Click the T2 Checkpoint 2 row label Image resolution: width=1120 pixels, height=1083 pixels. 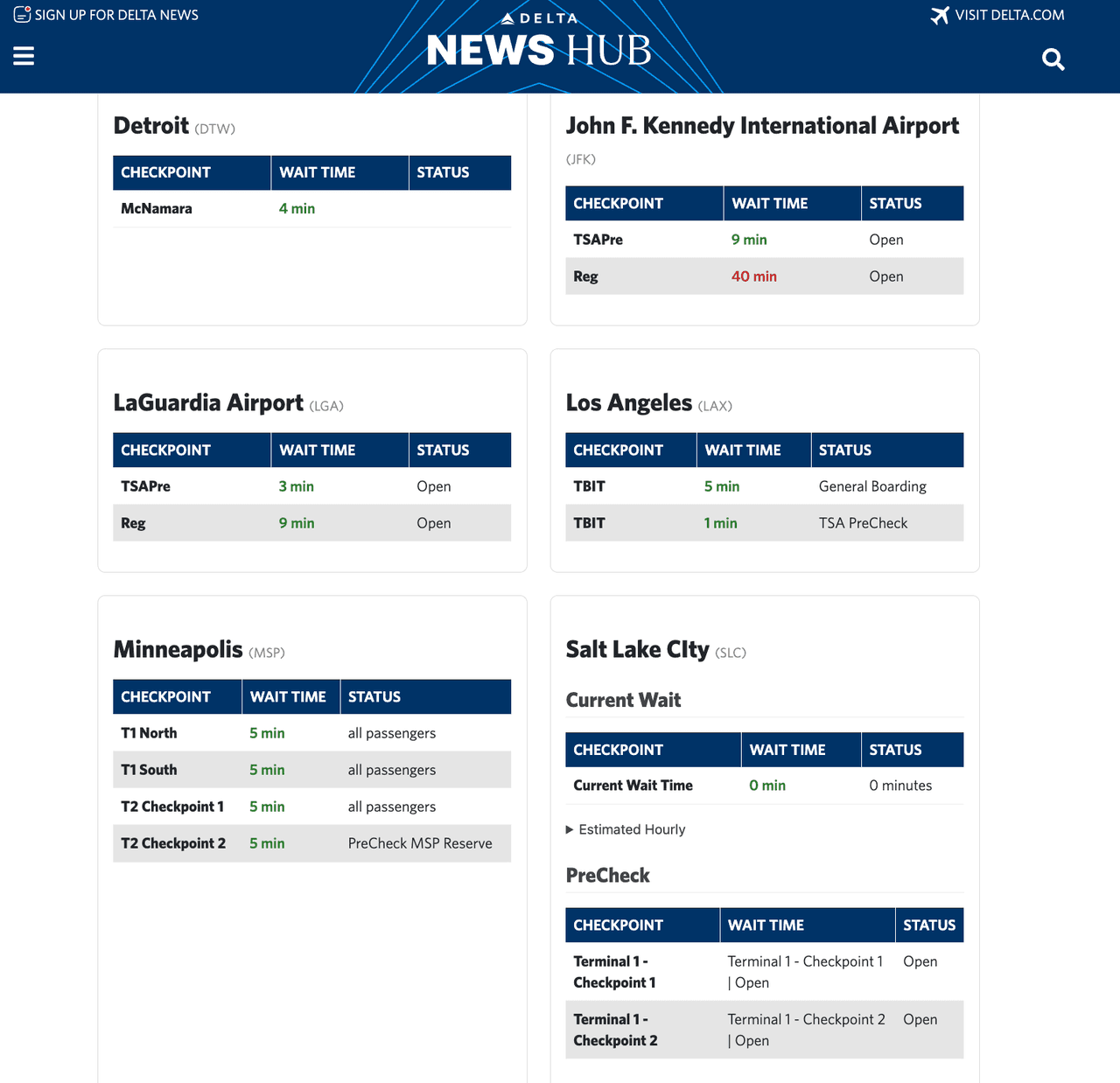point(173,843)
